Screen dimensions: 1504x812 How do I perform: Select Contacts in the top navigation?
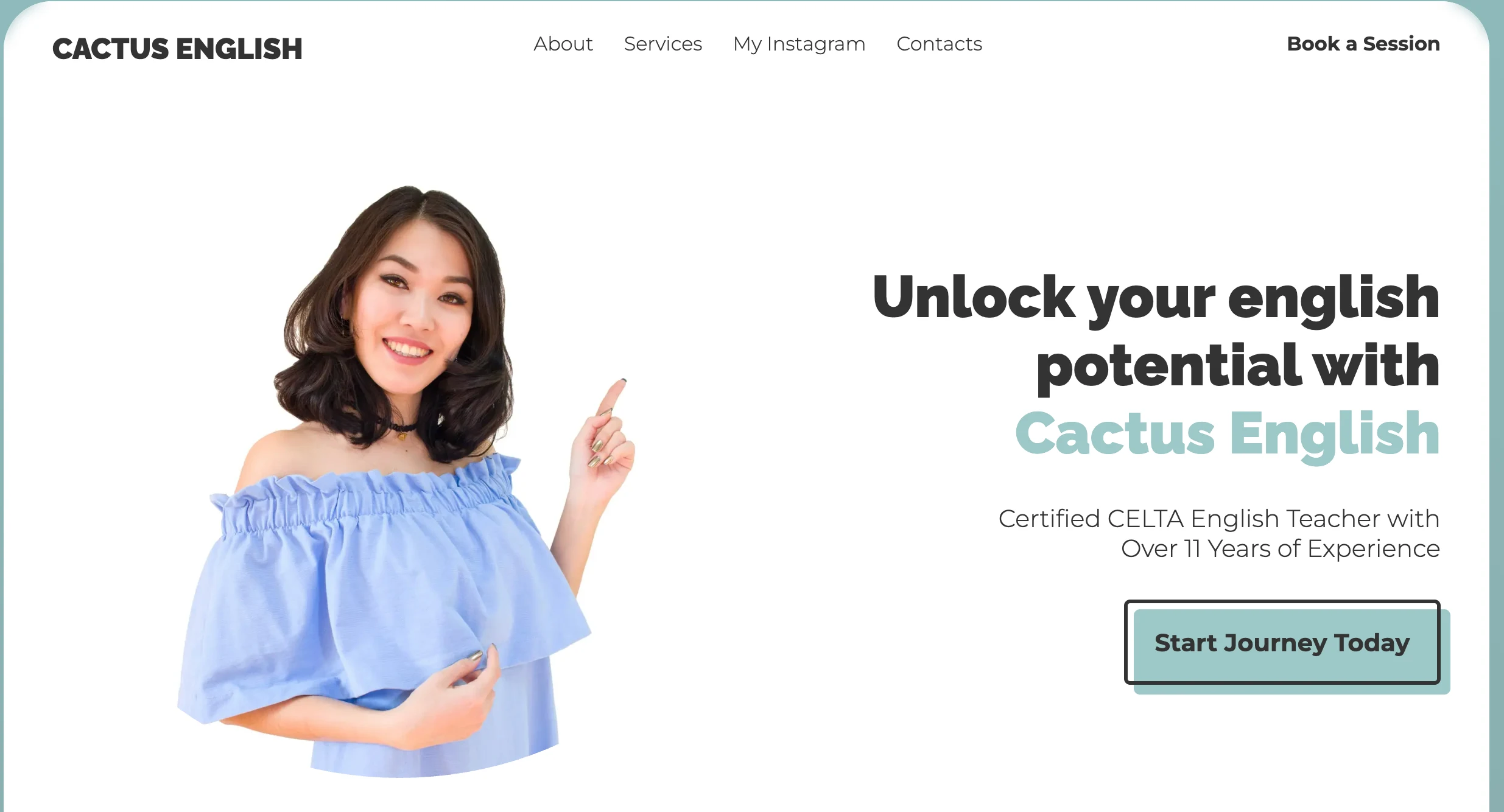click(x=940, y=44)
